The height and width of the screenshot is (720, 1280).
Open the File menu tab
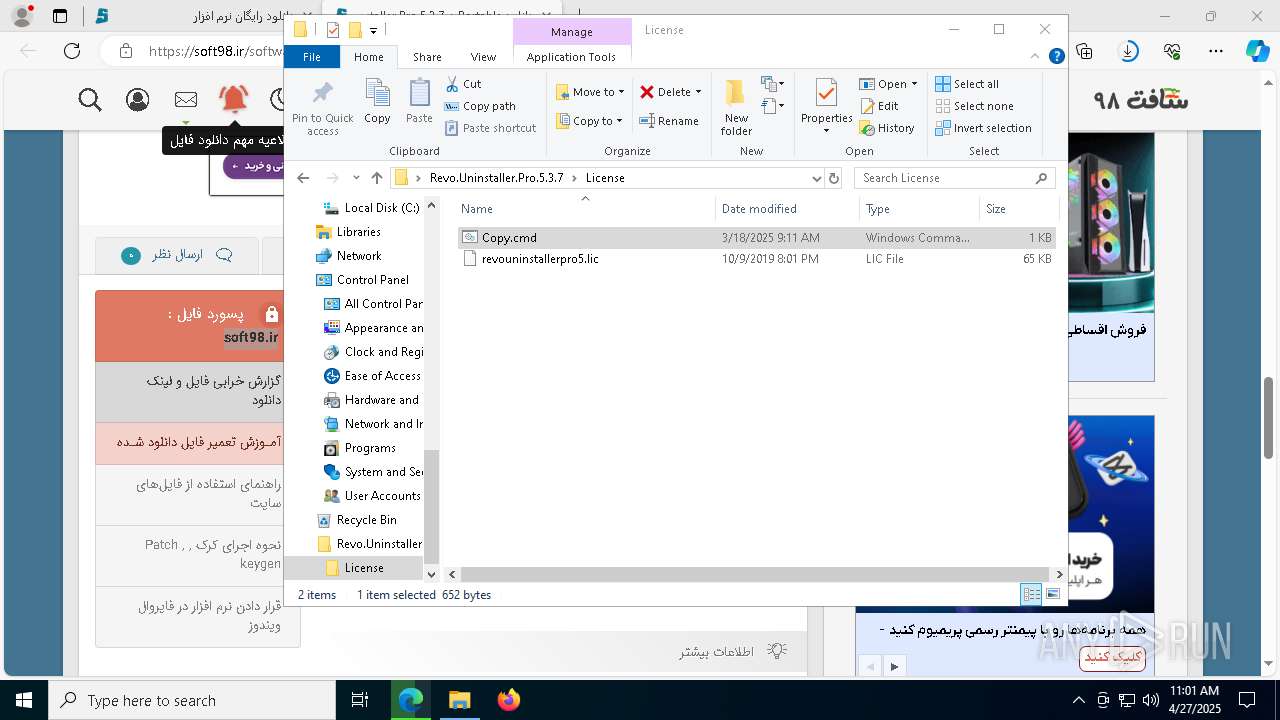(312, 57)
